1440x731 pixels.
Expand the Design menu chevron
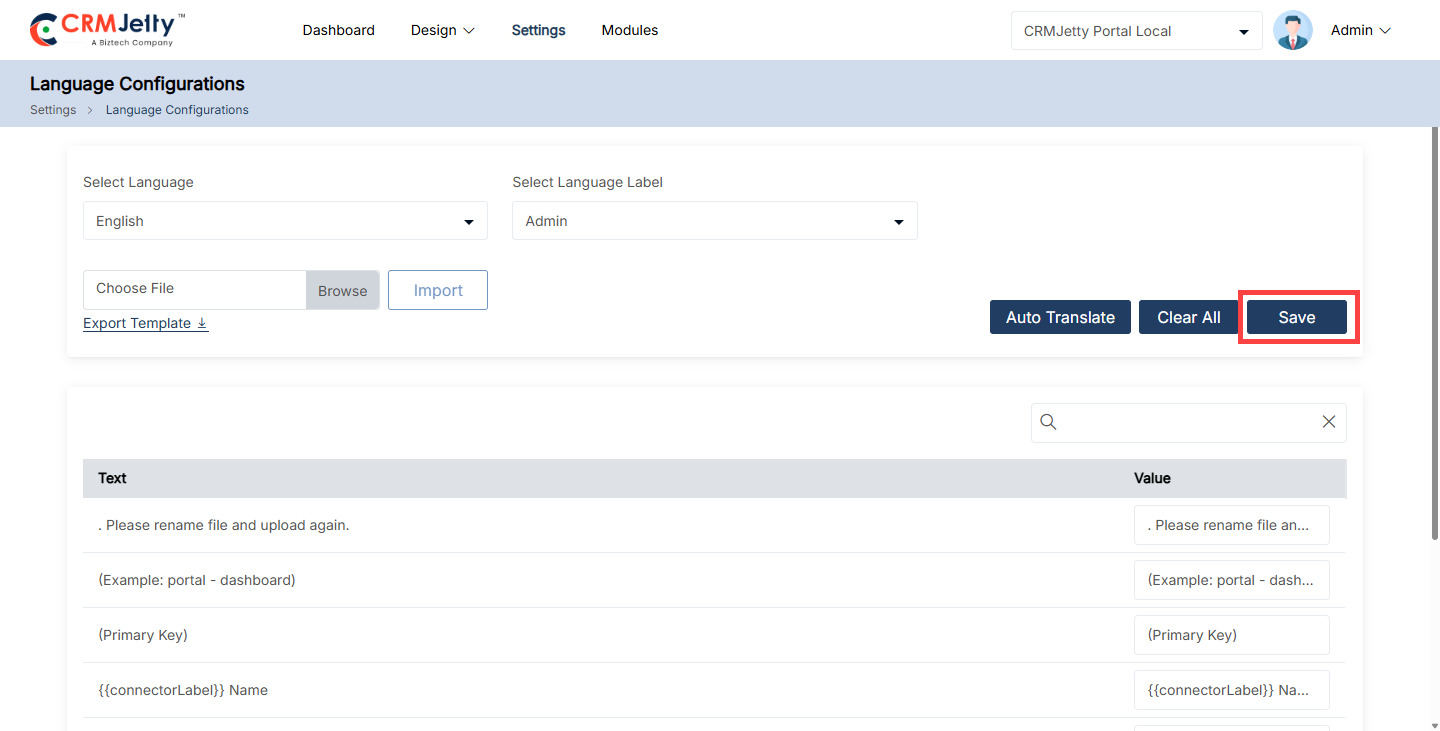(468, 31)
